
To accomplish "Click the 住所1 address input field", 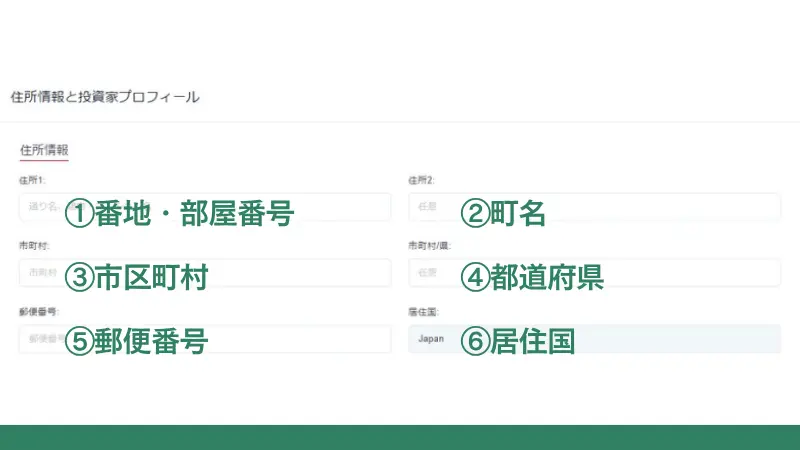I will tap(205, 207).
